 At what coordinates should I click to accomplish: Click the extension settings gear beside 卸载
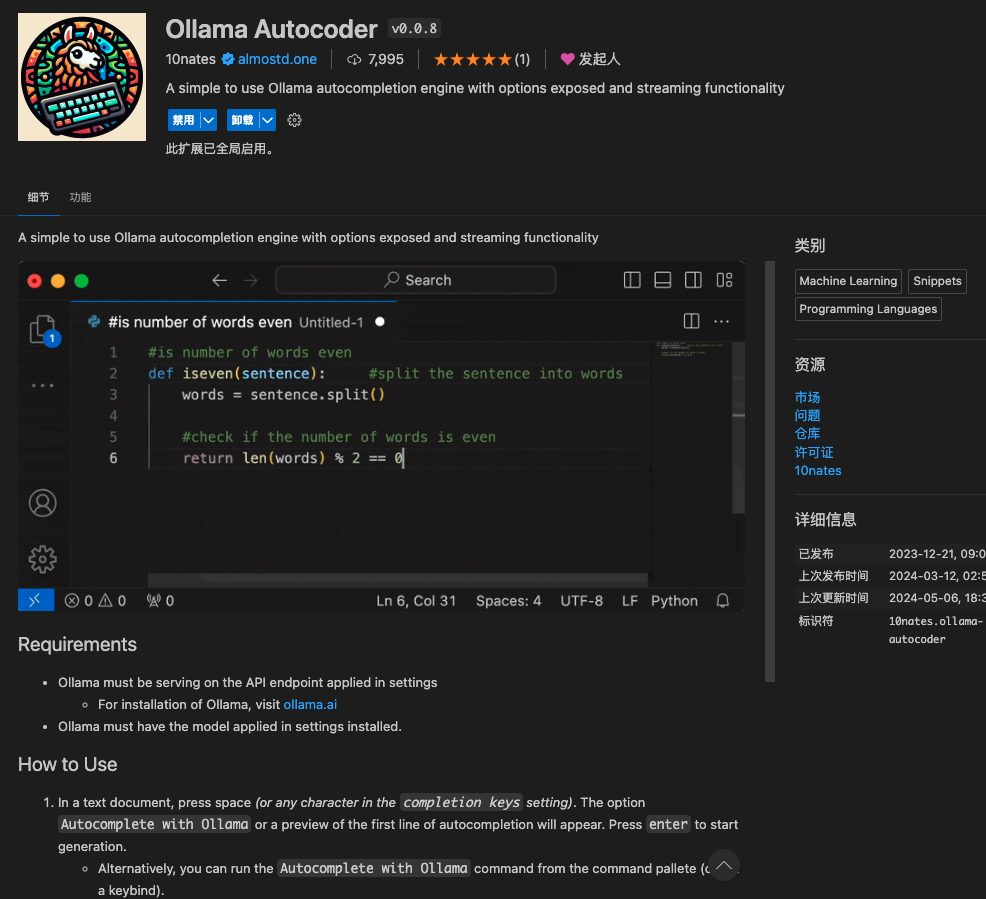click(x=294, y=120)
